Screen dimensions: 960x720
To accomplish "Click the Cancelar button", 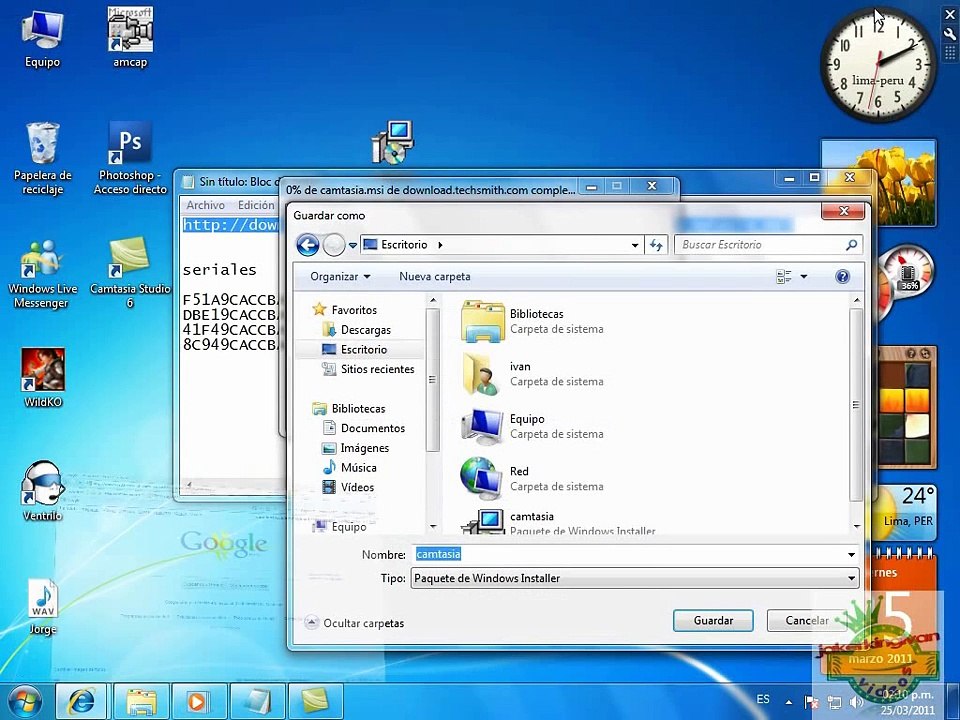I will click(x=807, y=621).
